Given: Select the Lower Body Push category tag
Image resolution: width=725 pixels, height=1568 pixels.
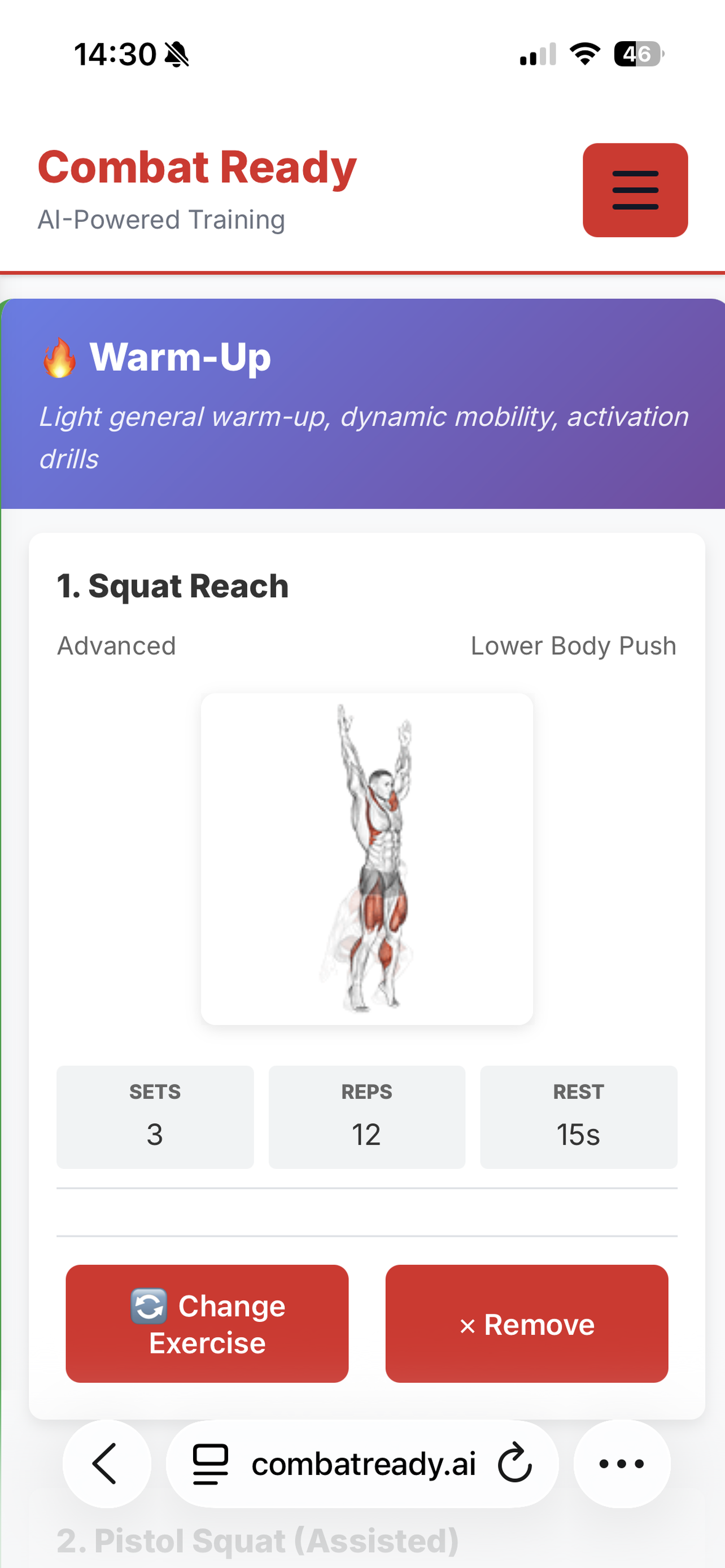Looking at the screenshot, I should 574,646.
